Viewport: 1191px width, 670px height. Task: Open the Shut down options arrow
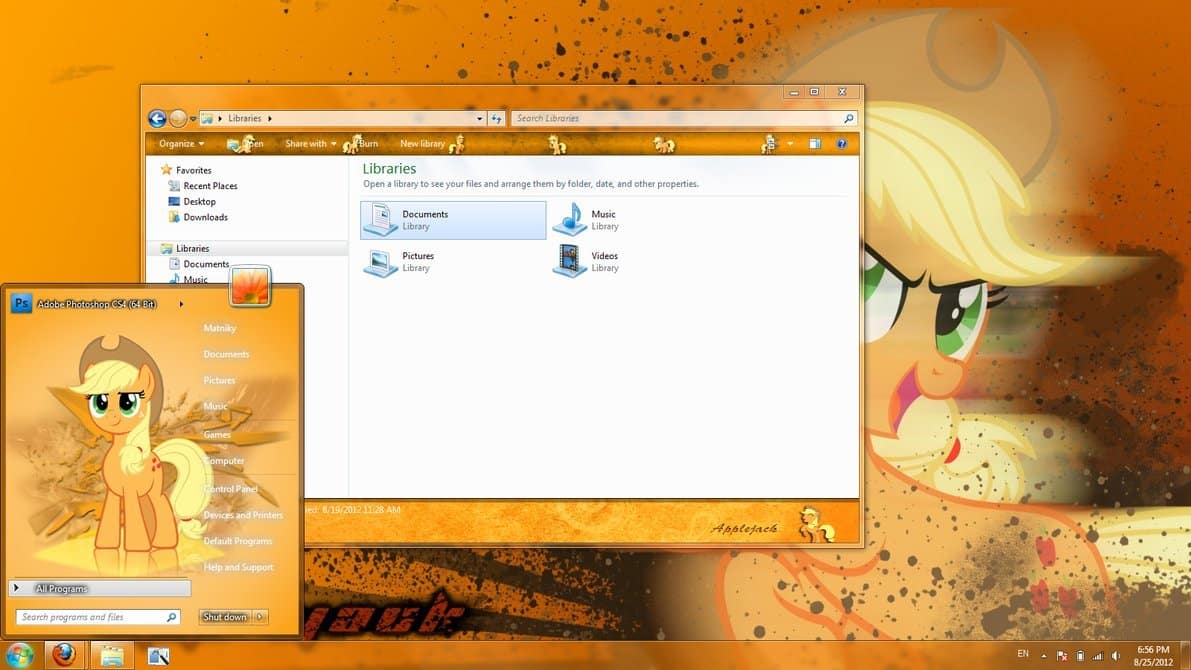(260, 616)
